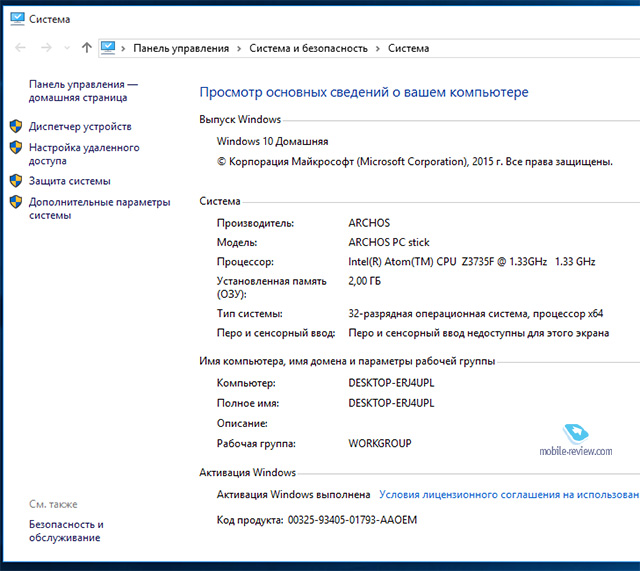Viewport: 640px width, 571px height.
Task: Click system type value 32-разрядная операционная система
Action: tap(476, 314)
